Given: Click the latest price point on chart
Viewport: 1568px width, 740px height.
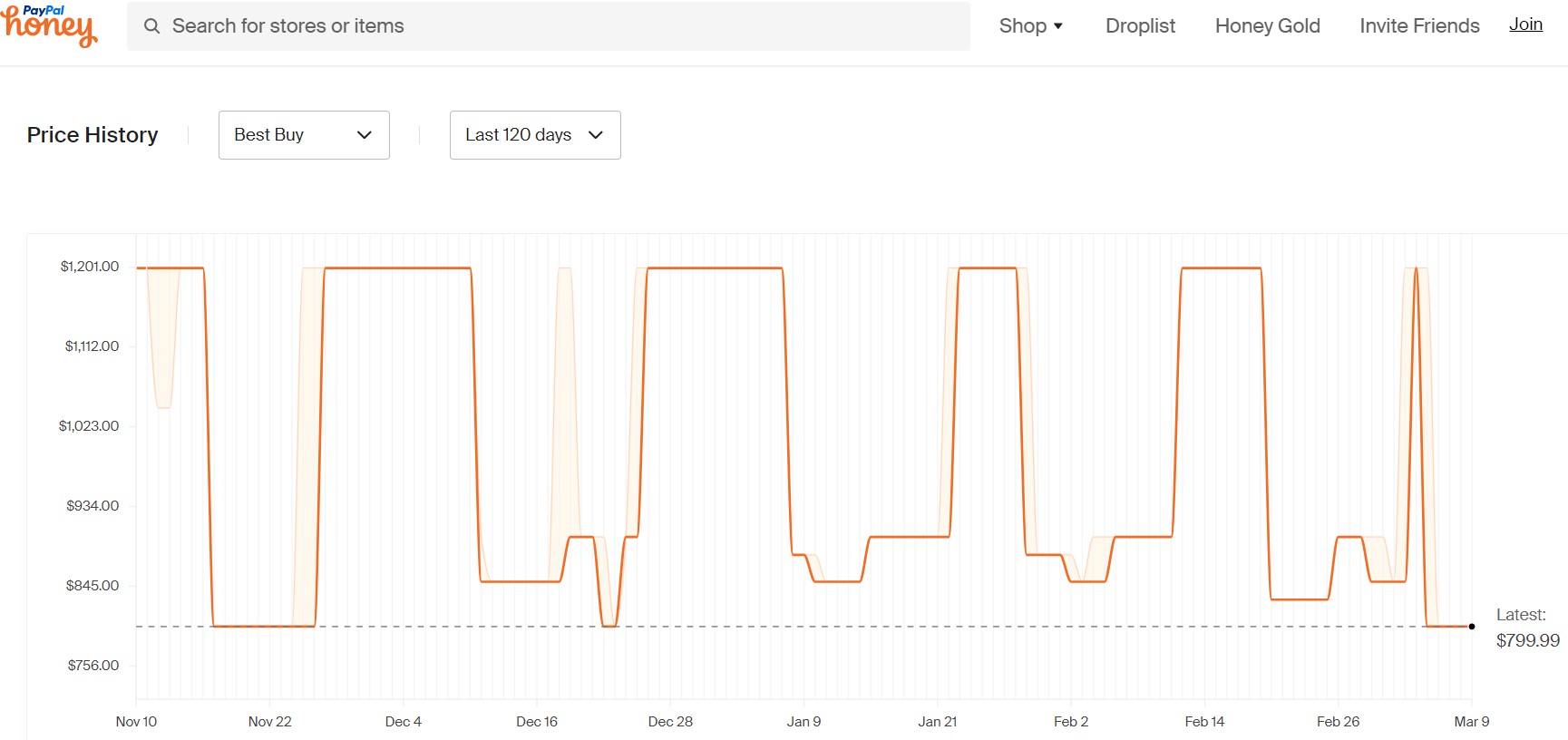Looking at the screenshot, I should click(x=1472, y=627).
